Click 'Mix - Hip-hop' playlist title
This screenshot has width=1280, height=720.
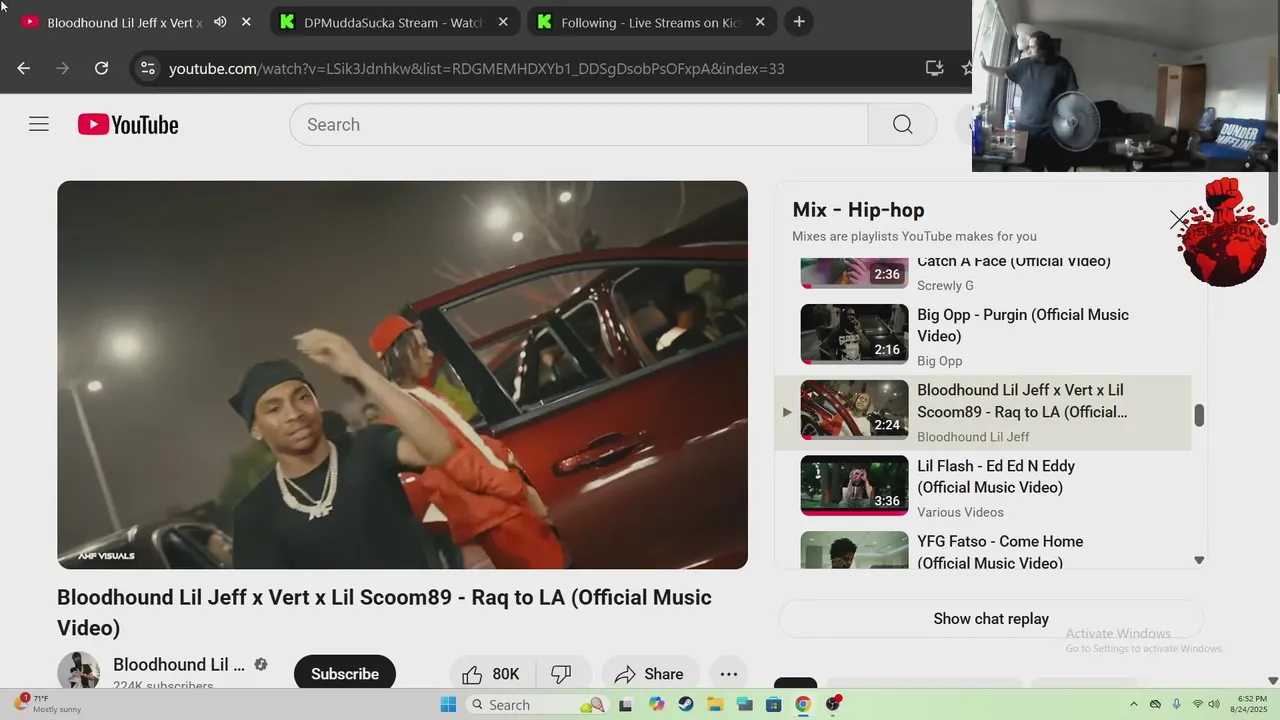(858, 210)
